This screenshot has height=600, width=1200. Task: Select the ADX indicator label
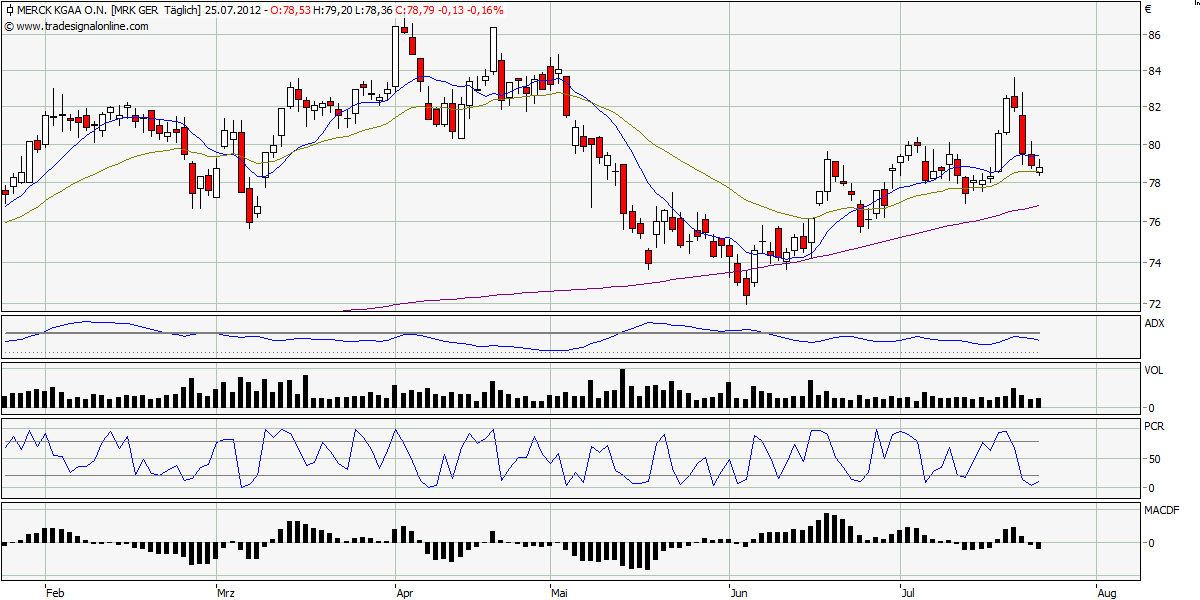coord(1153,323)
